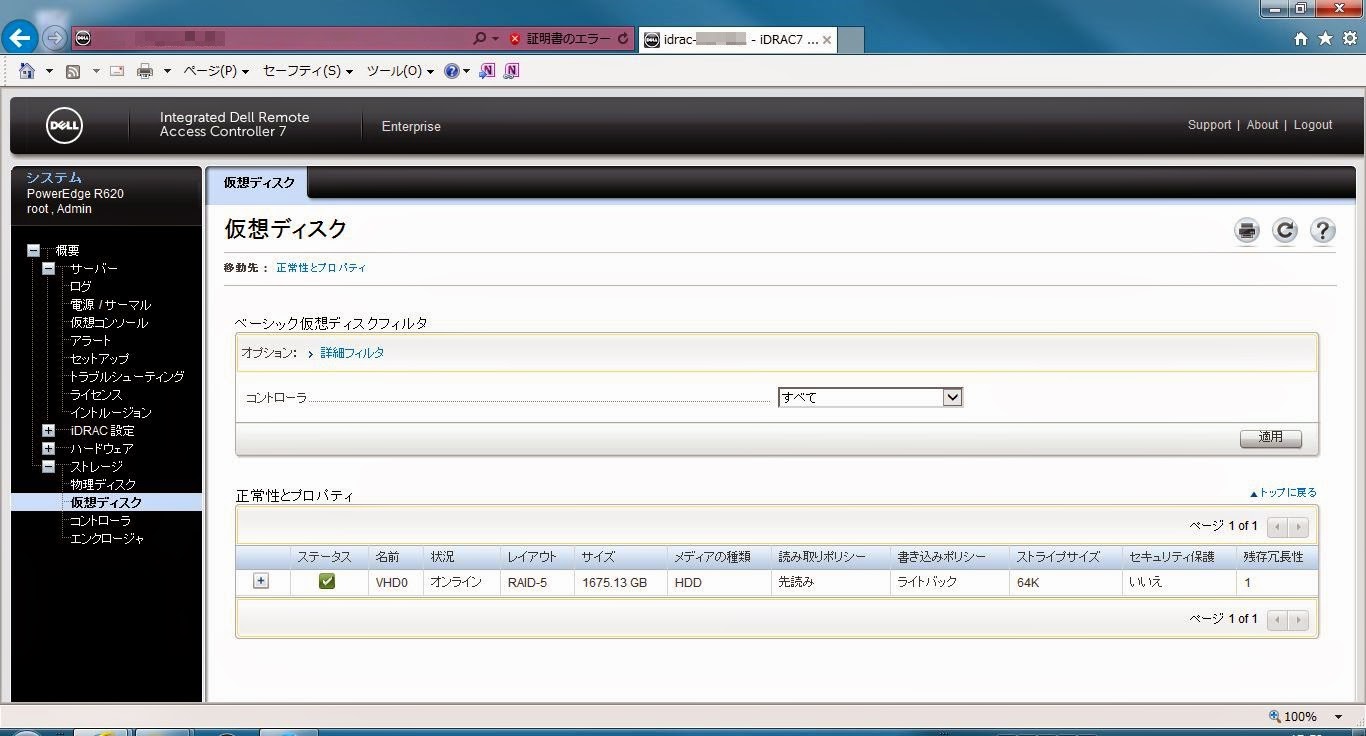
Task: Open 物理ディスク in the tree
Action: click(x=103, y=485)
